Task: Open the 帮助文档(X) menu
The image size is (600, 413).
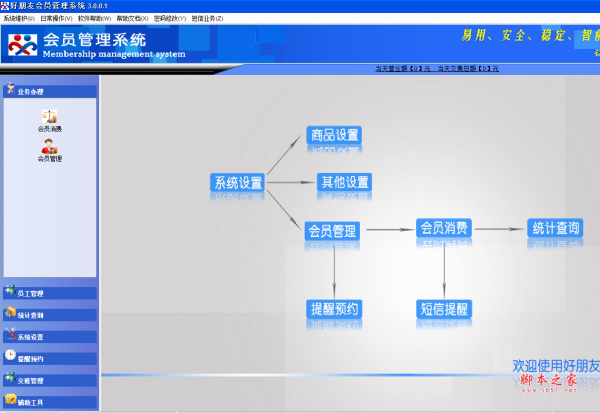Action: 132,18
